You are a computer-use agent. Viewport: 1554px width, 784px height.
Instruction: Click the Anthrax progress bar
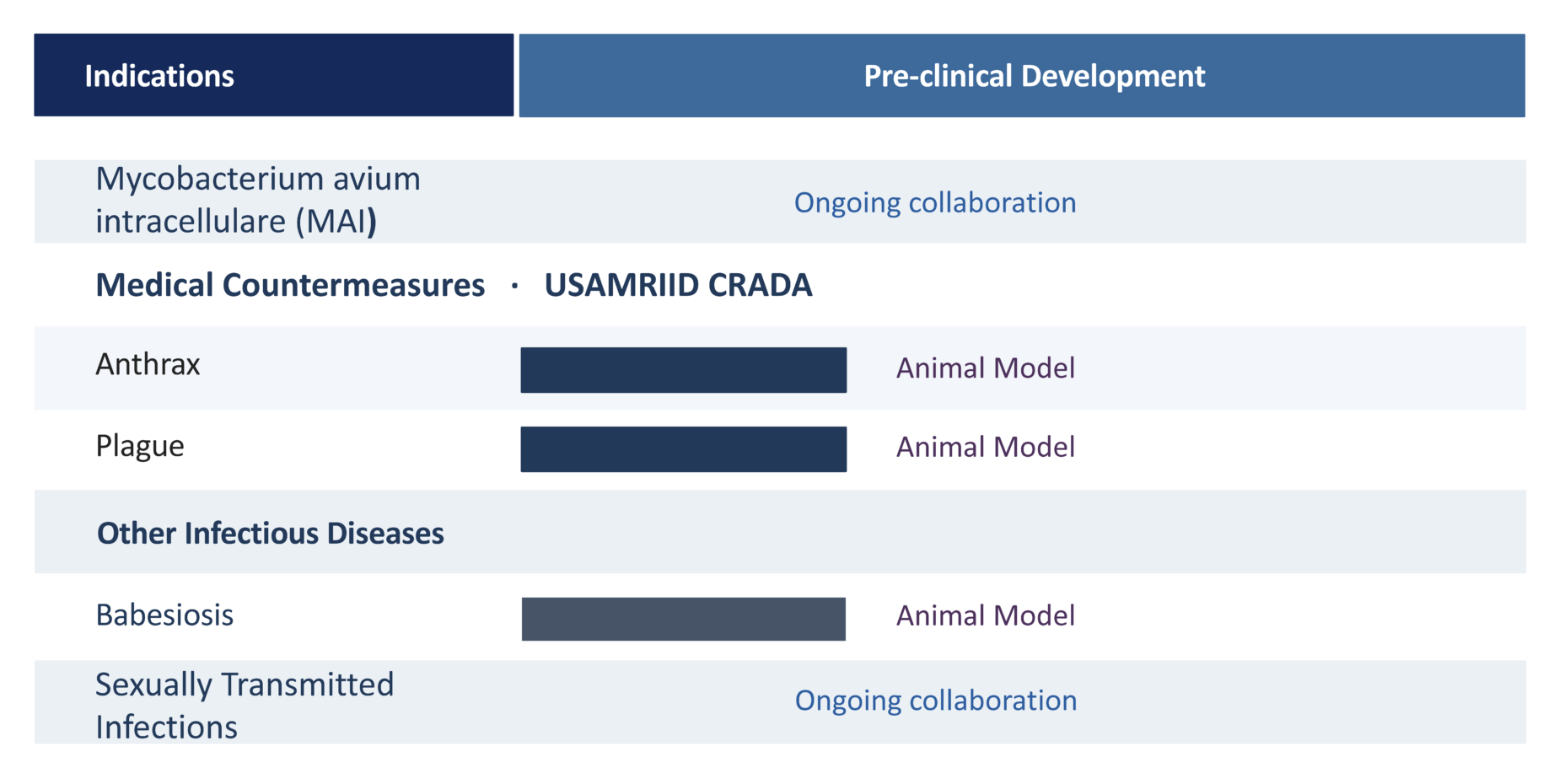coord(683,370)
